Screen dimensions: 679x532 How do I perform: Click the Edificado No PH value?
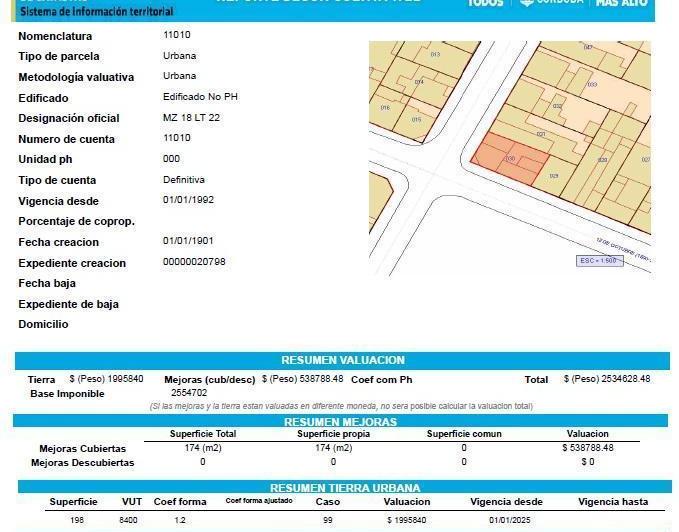tap(200, 97)
